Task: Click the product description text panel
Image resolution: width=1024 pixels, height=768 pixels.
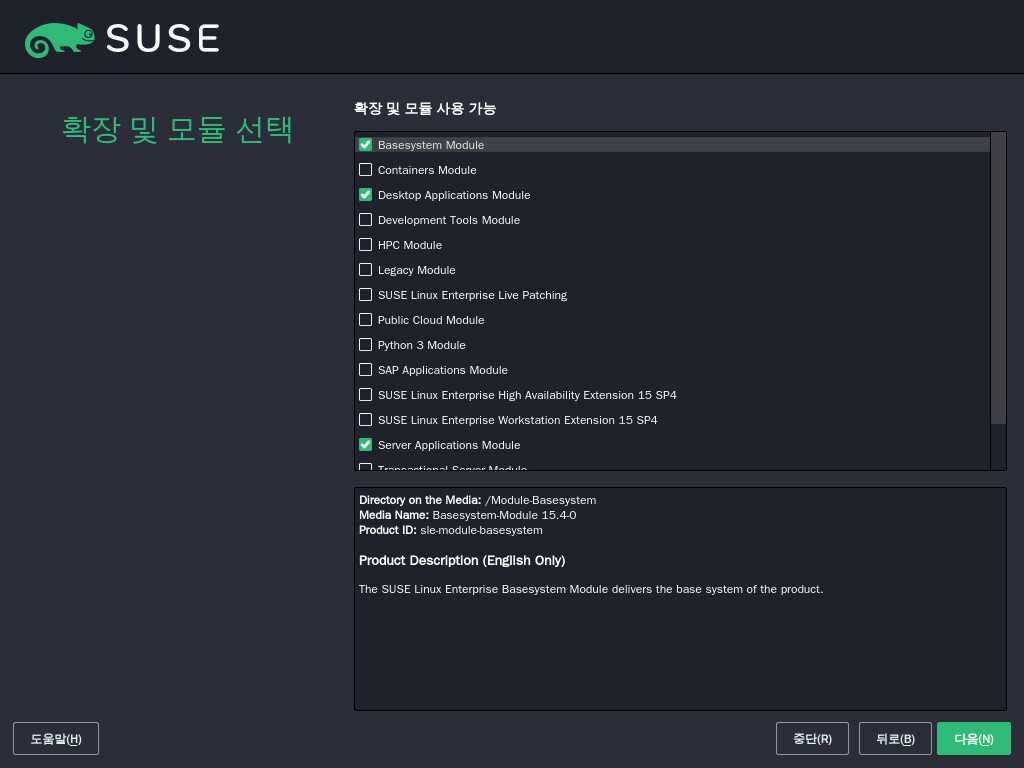Action: coord(680,640)
